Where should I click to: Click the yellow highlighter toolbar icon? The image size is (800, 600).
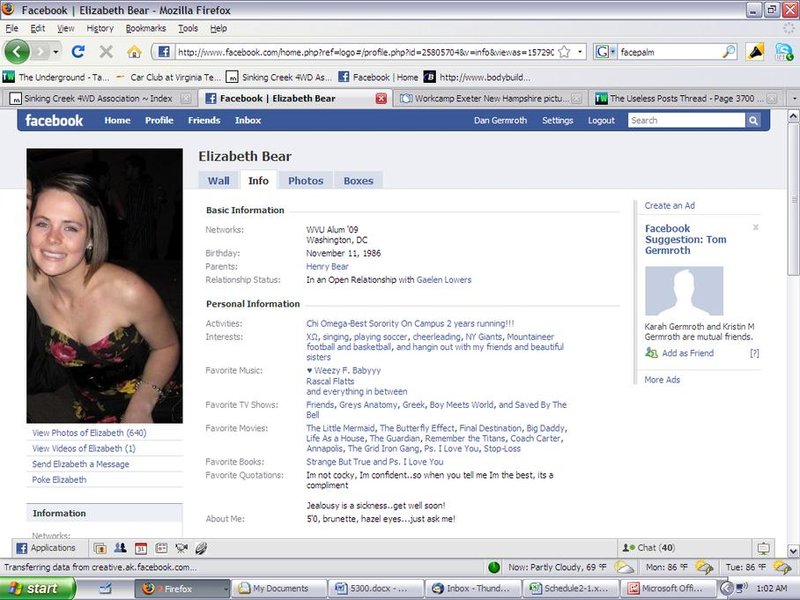click(x=755, y=52)
